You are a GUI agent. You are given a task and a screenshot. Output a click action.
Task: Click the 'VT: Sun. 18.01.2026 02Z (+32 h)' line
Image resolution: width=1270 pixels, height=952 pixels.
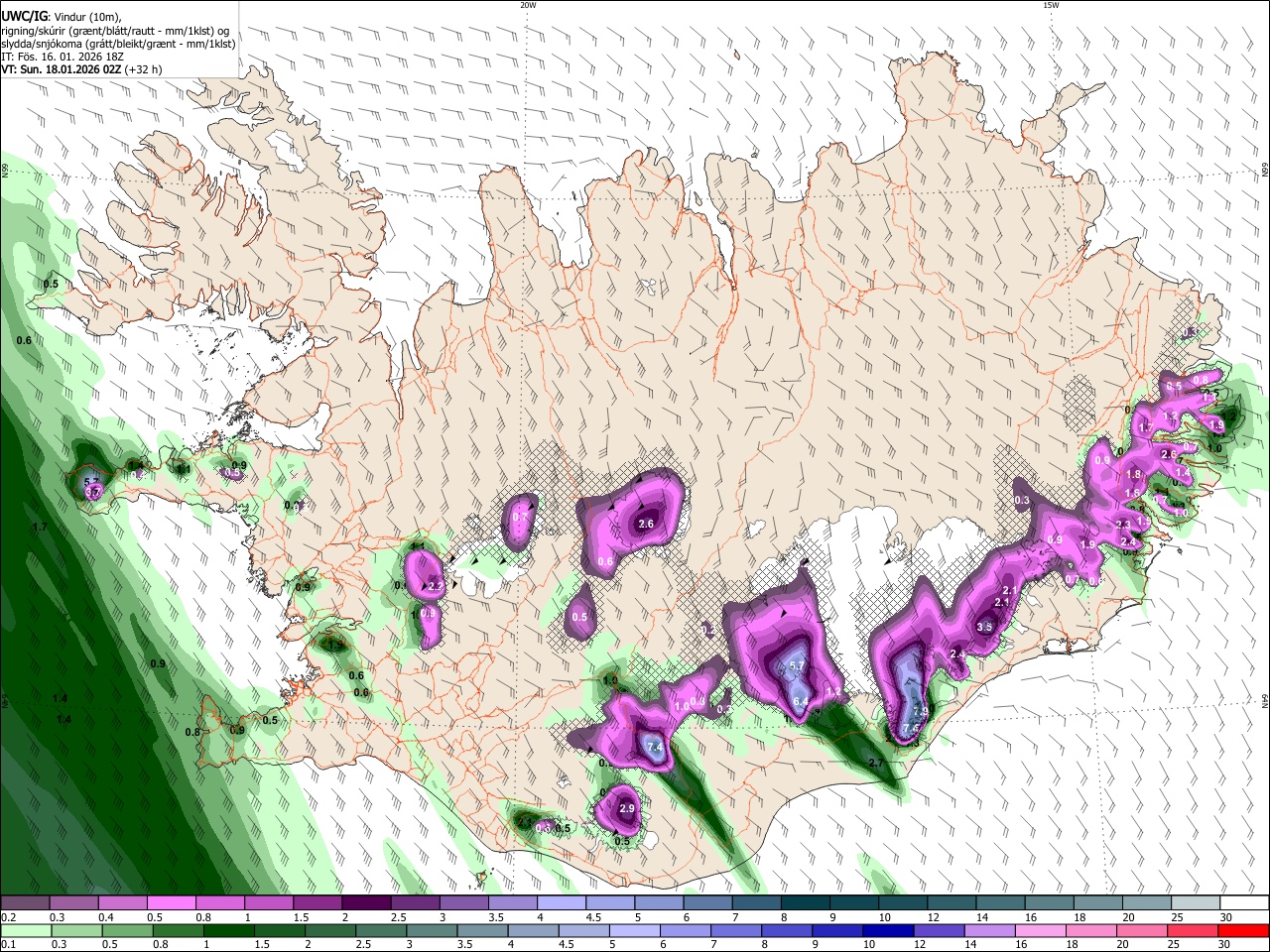pos(81,69)
